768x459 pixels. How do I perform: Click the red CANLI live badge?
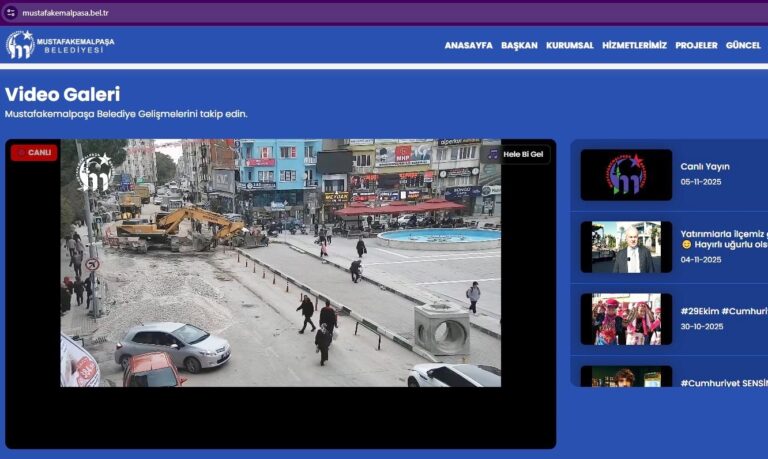[34, 153]
